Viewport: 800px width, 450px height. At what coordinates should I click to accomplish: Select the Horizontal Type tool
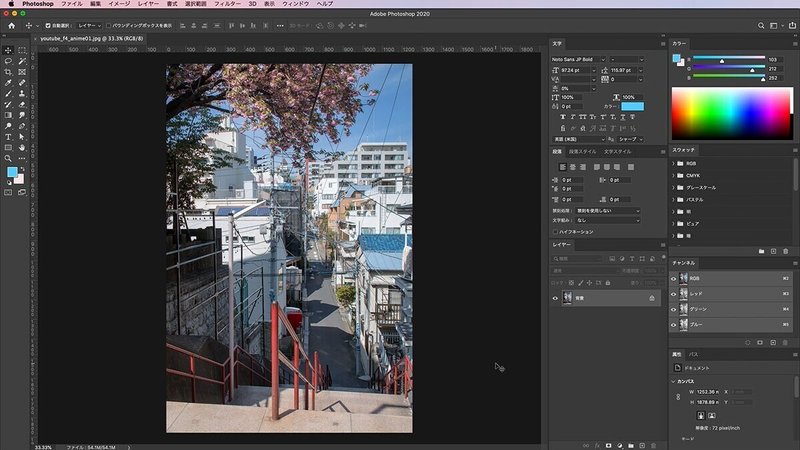(8, 137)
